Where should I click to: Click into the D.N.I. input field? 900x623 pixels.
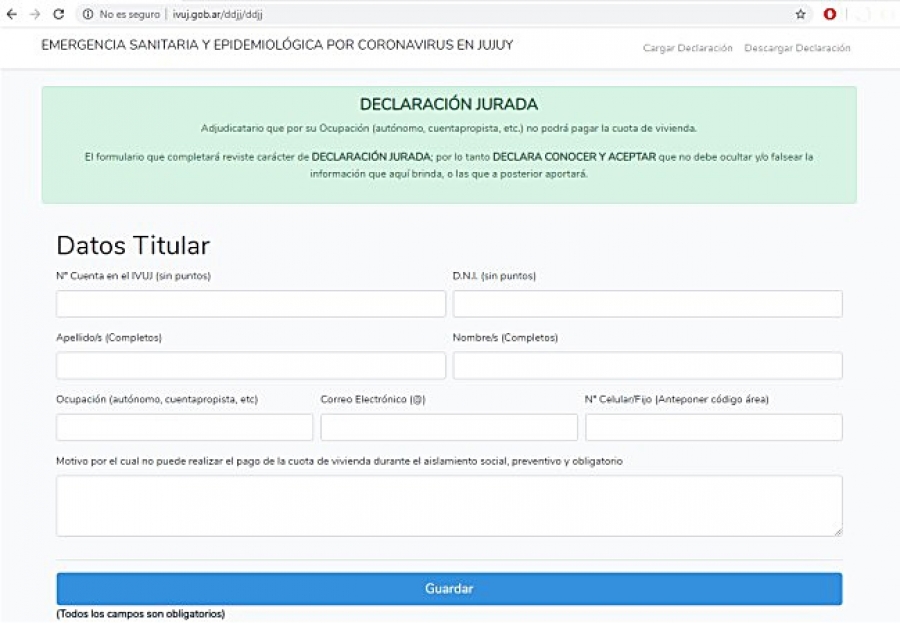pos(647,304)
